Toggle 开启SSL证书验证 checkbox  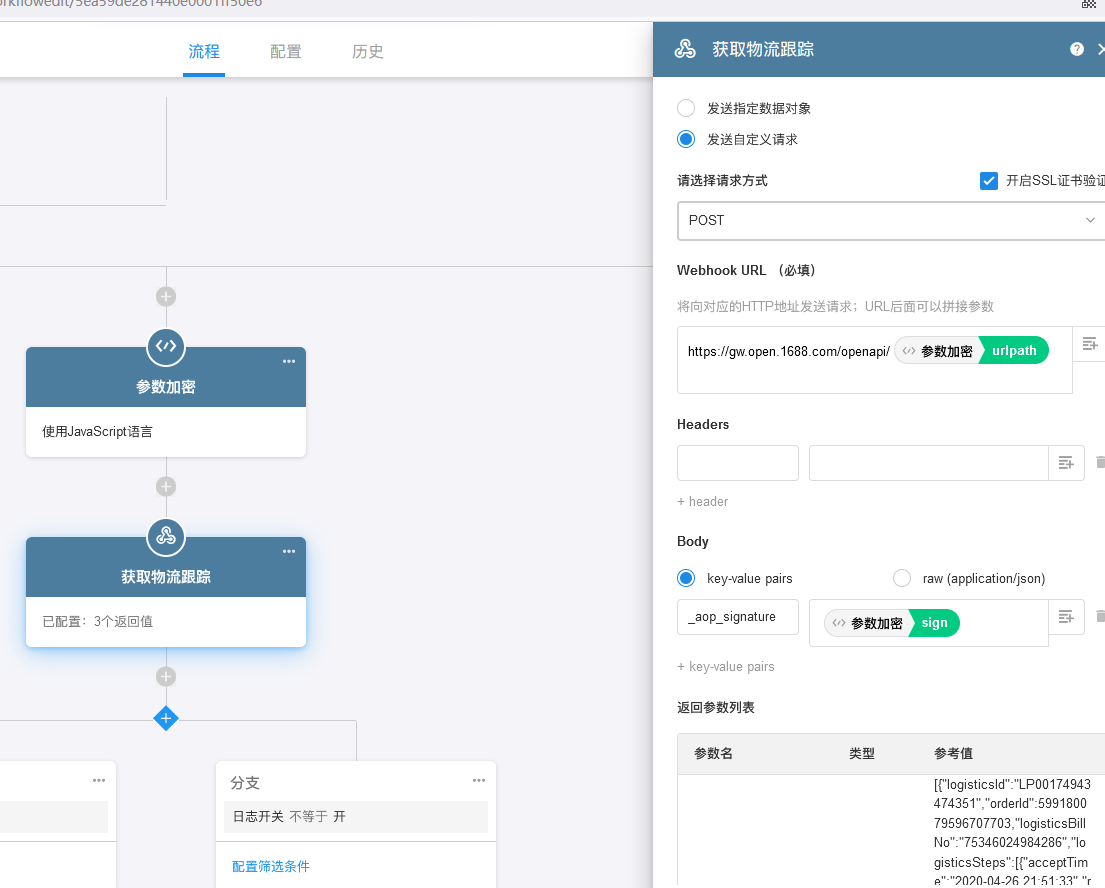pos(989,181)
